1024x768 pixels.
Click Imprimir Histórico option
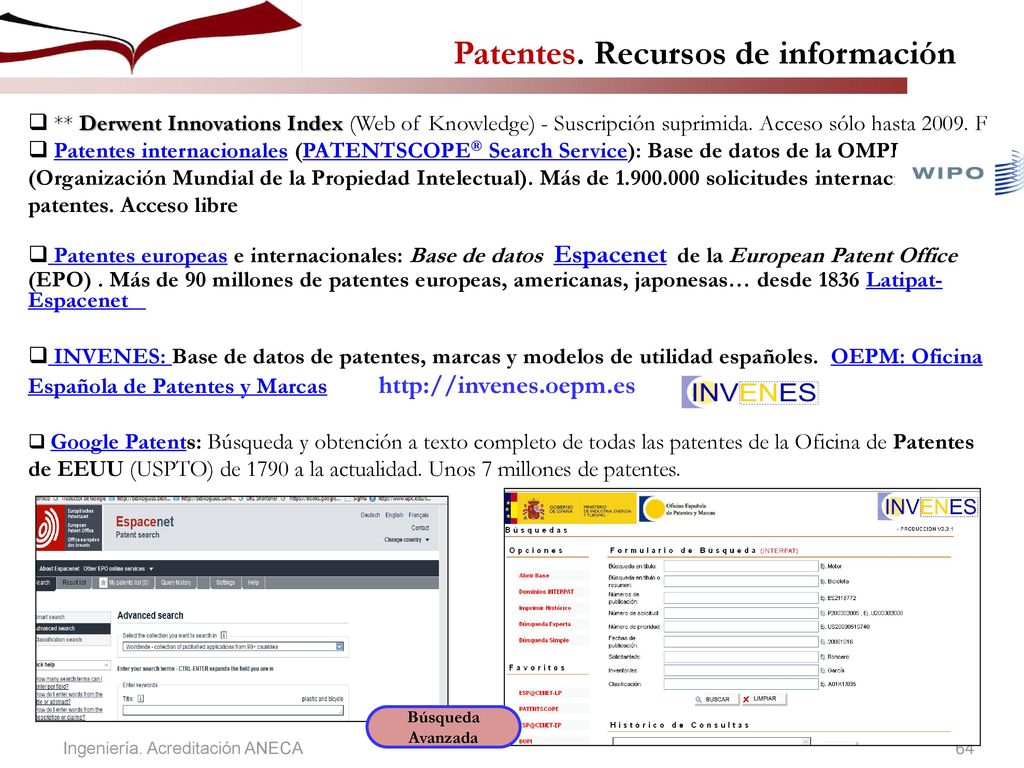[545, 608]
